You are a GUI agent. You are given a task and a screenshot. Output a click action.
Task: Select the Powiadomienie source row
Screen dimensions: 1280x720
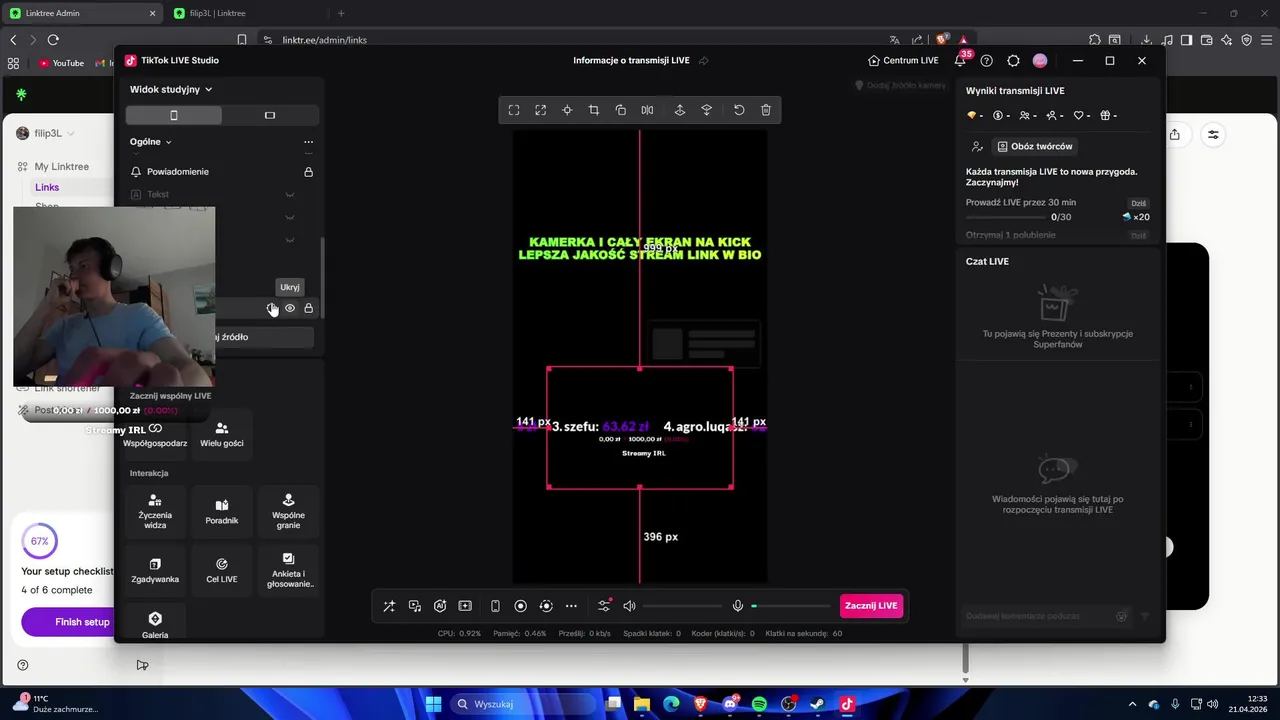pos(222,172)
